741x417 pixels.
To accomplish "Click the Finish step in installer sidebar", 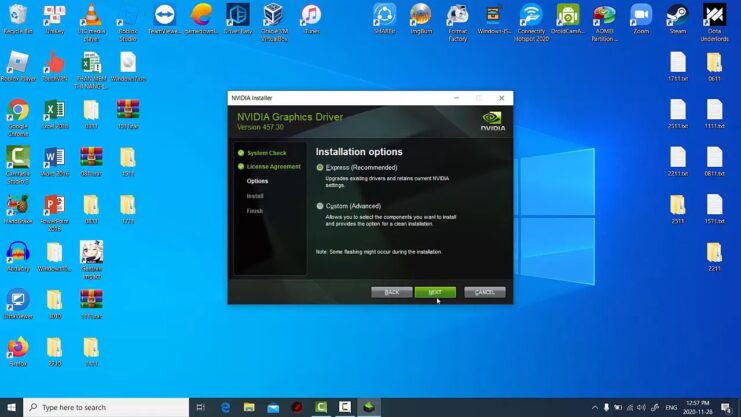I will 255,211.
